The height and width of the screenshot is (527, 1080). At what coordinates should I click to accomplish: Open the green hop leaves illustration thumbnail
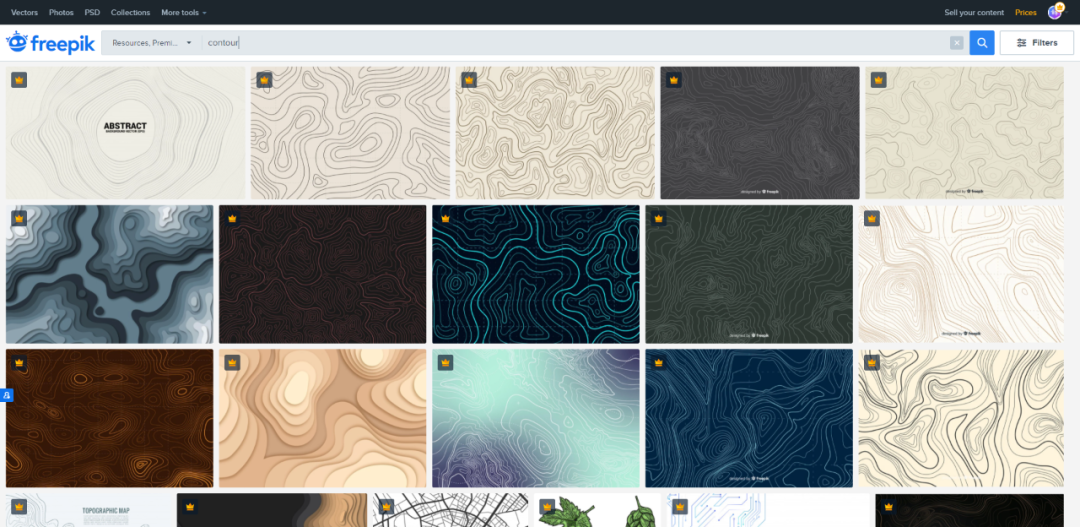[597, 510]
